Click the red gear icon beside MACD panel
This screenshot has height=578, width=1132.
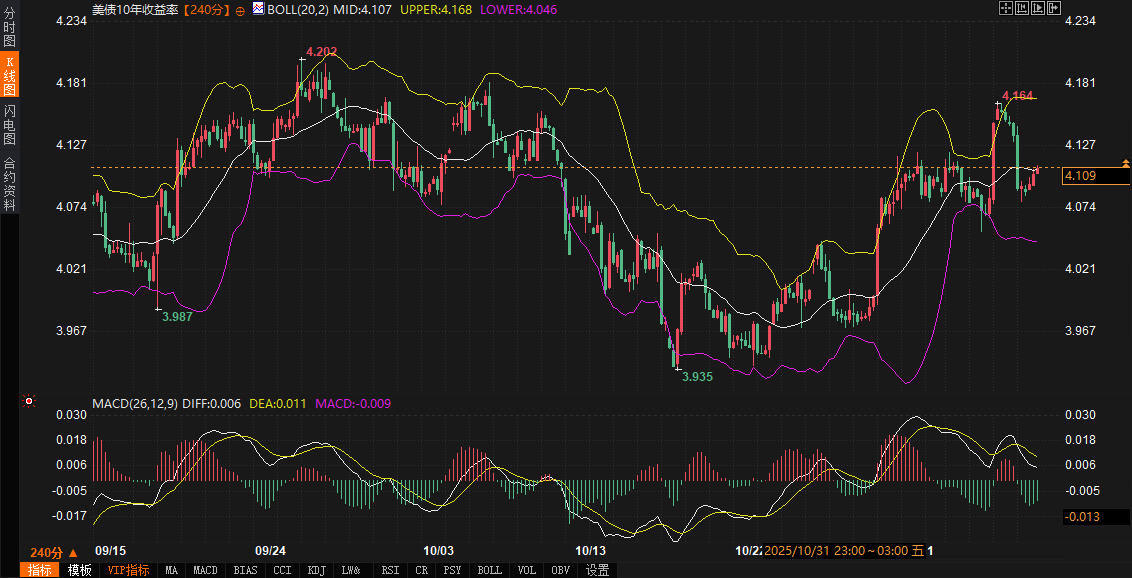click(x=28, y=402)
